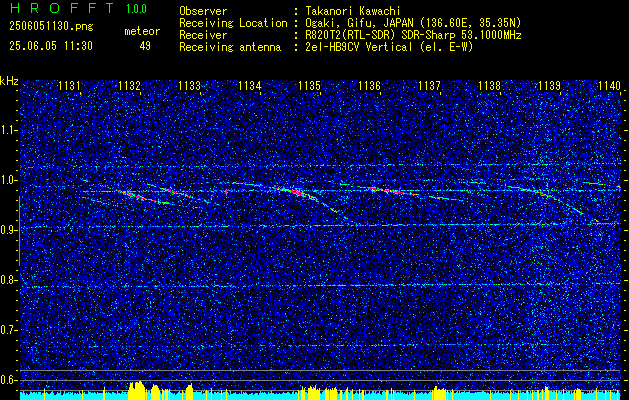Image resolution: width=629 pixels, height=400 pixels.
Task: Click time marker 1133
Action: (x=189, y=85)
